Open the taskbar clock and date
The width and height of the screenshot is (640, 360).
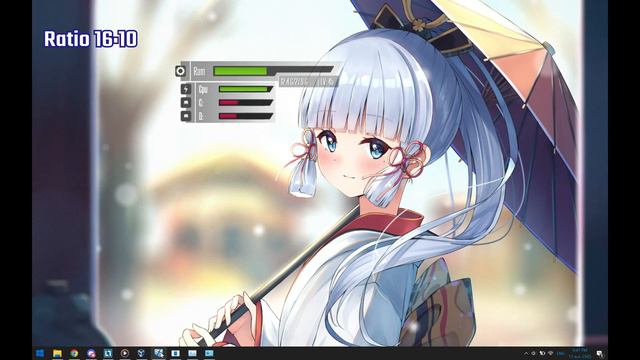pos(580,353)
